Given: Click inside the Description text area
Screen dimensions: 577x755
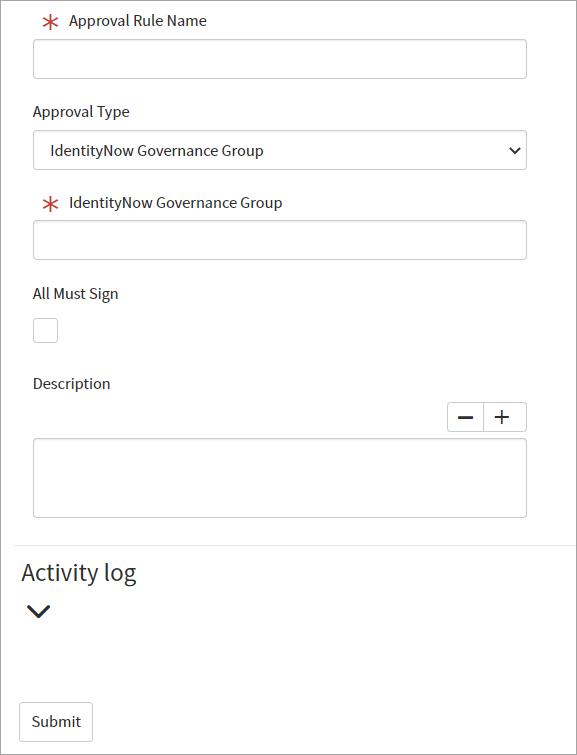Looking at the screenshot, I should pos(280,478).
